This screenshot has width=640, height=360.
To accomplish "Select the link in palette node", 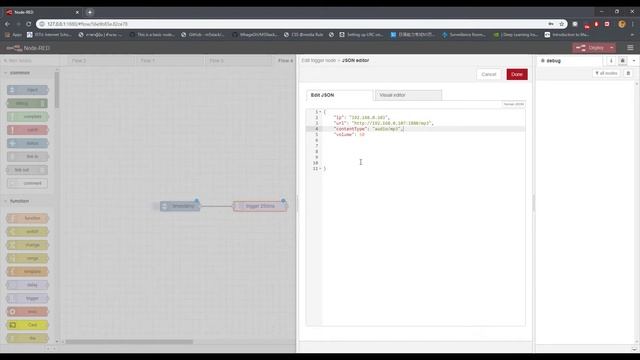I will point(28,157).
